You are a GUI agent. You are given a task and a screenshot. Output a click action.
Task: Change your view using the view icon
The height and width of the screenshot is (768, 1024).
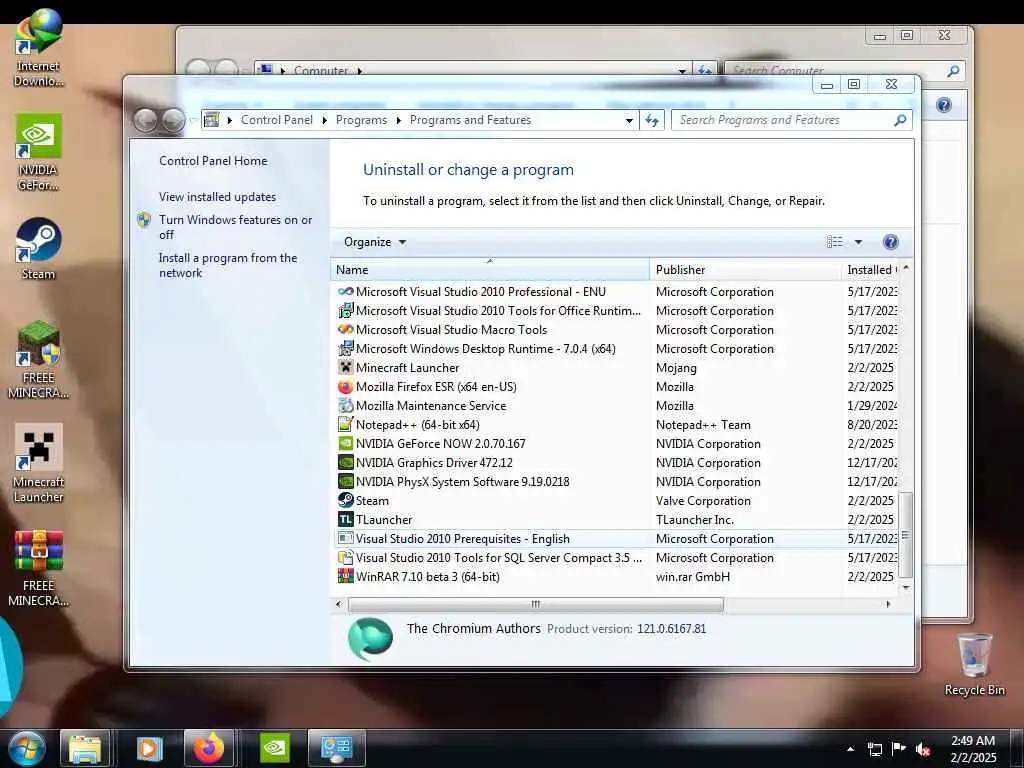point(835,242)
